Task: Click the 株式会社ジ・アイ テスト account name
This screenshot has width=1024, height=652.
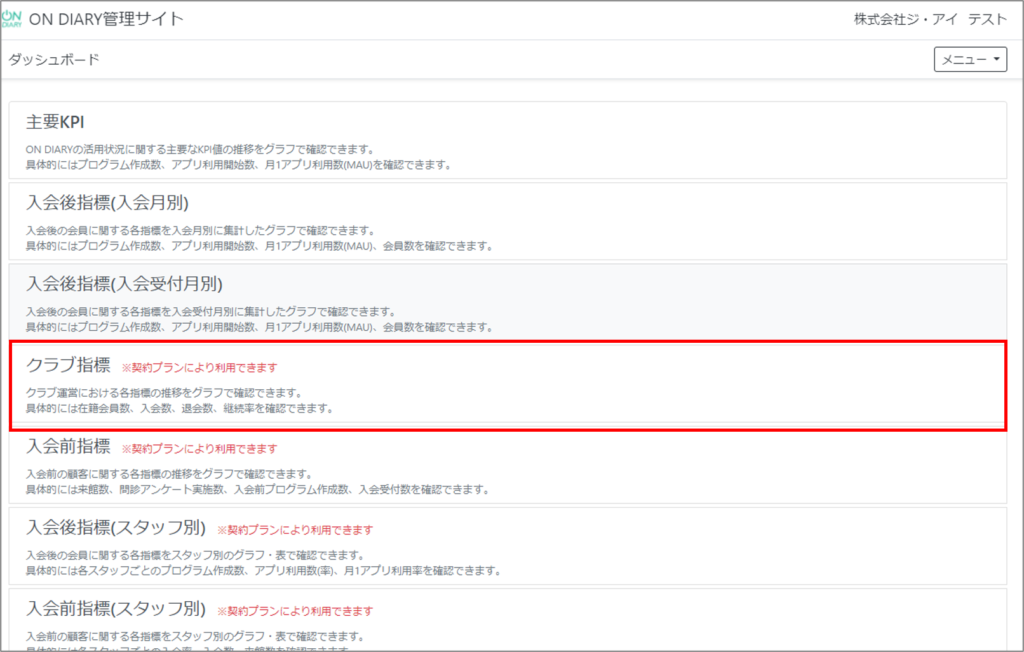Action: coord(916,20)
